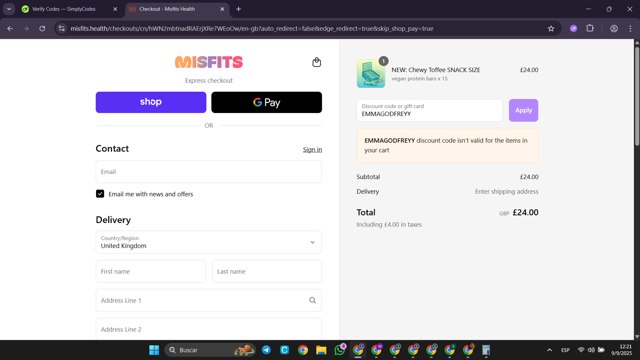The width and height of the screenshot is (640, 360).
Task: Click the MISFITS logo
Action: [x=209, y=62]
